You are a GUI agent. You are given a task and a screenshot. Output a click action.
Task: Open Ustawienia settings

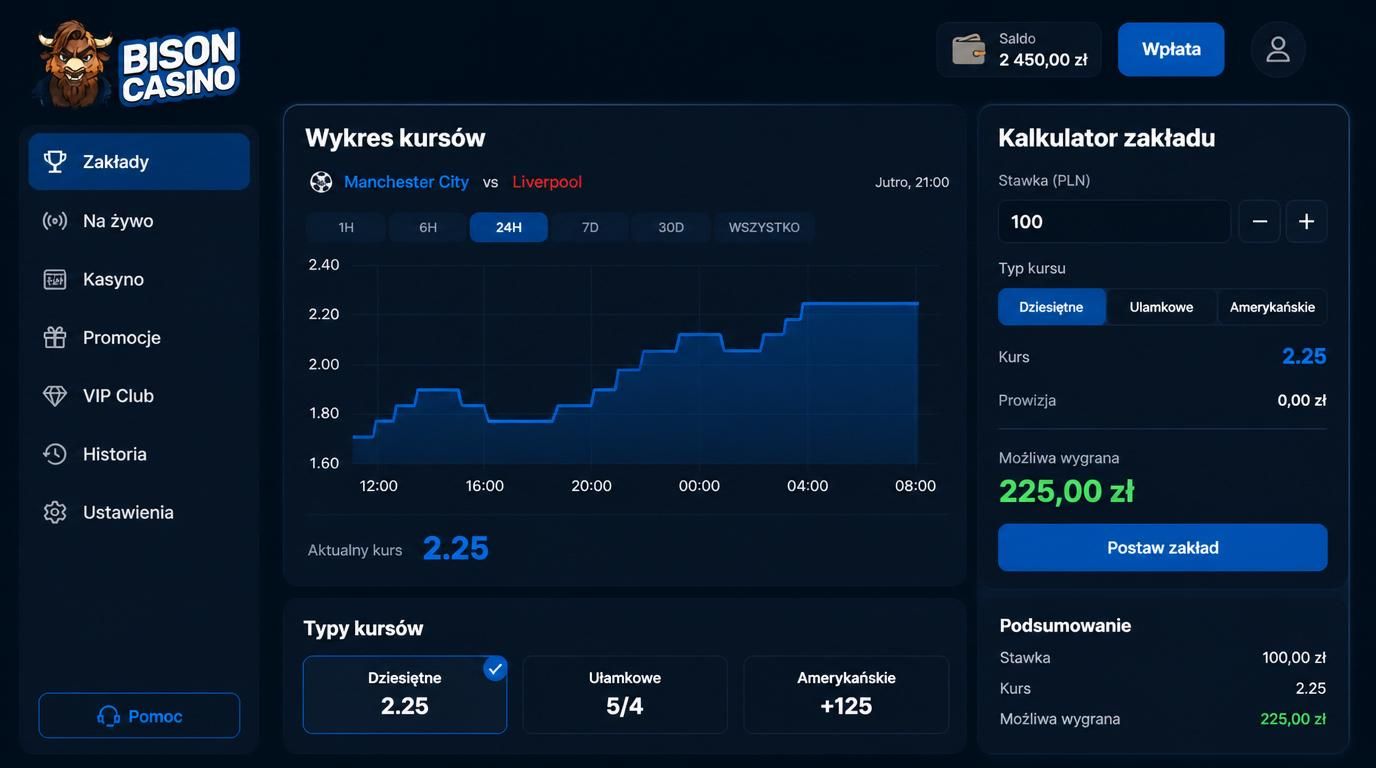point(139,512)
